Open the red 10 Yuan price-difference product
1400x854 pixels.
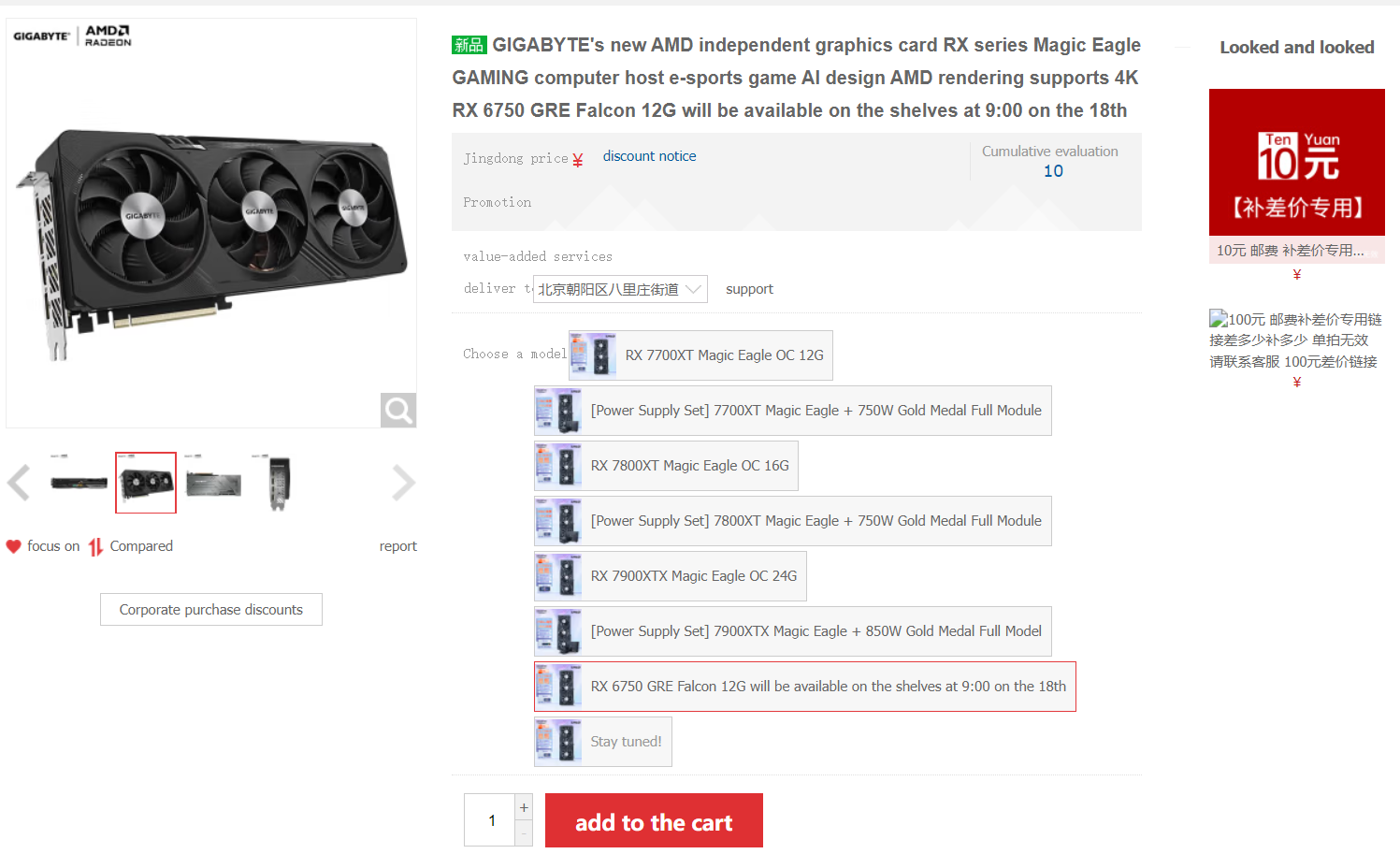tap(1297, 162)
